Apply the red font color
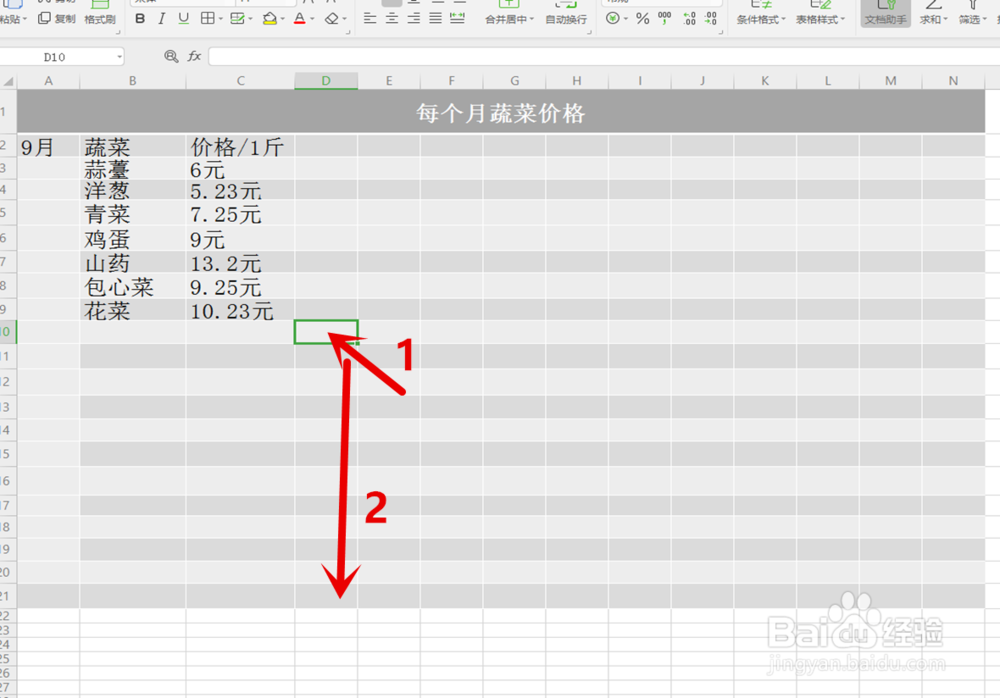Screen dimensions: 1000x698 tap(300, 19)
